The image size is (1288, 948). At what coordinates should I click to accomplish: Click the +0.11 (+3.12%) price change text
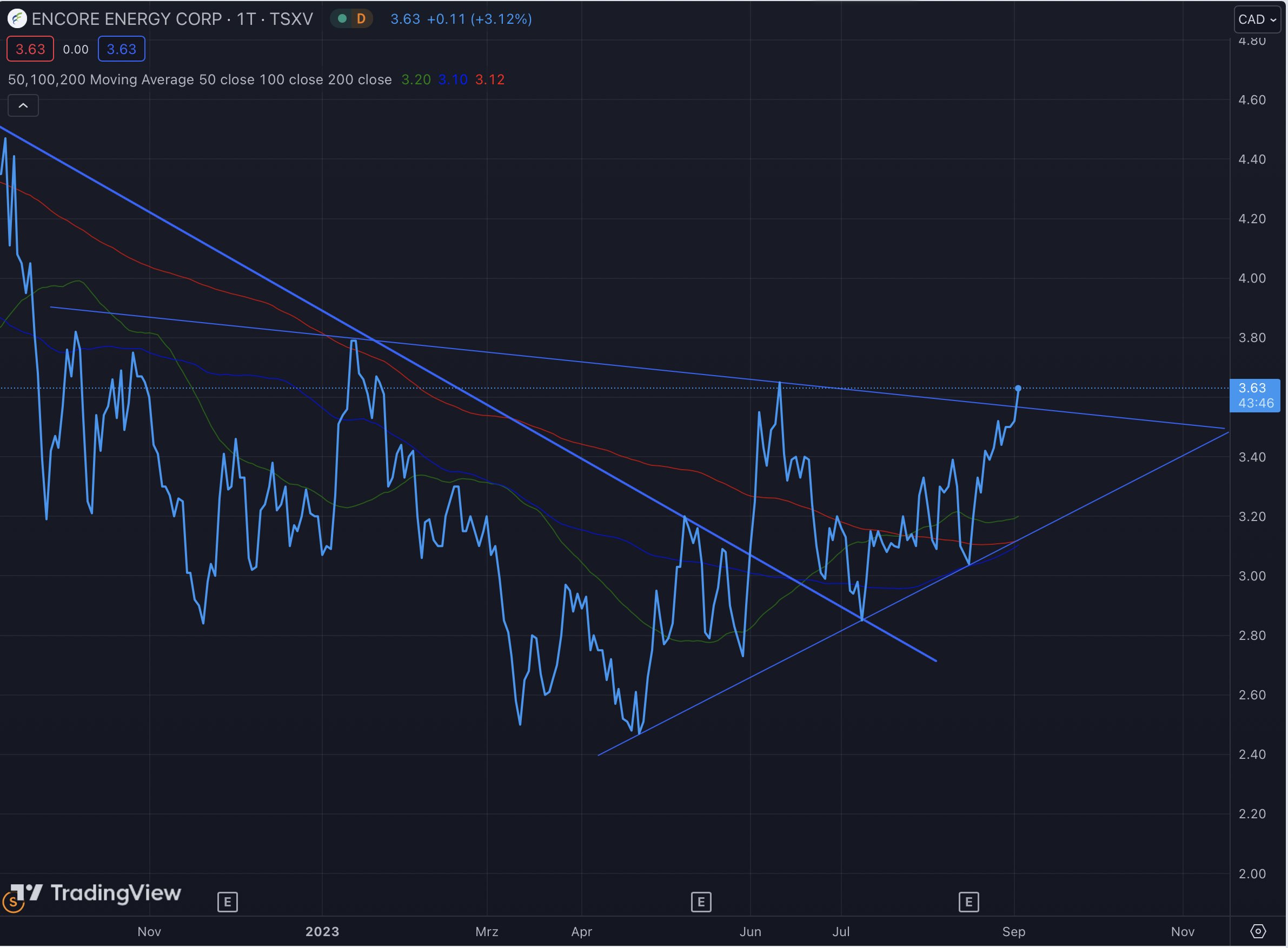pyautogui.click(x=479, y=19)
